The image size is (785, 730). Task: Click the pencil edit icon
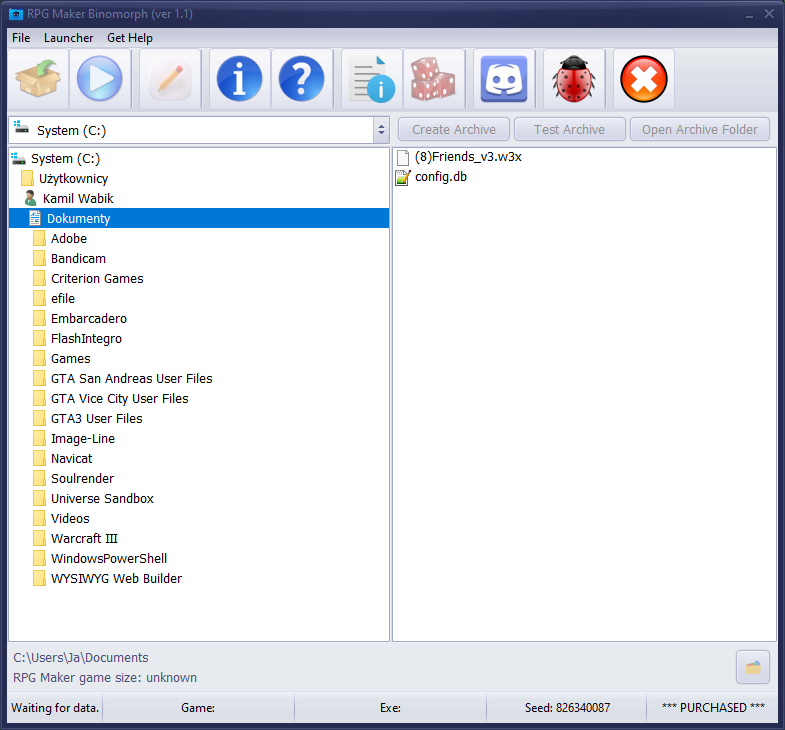click(170, 79)
